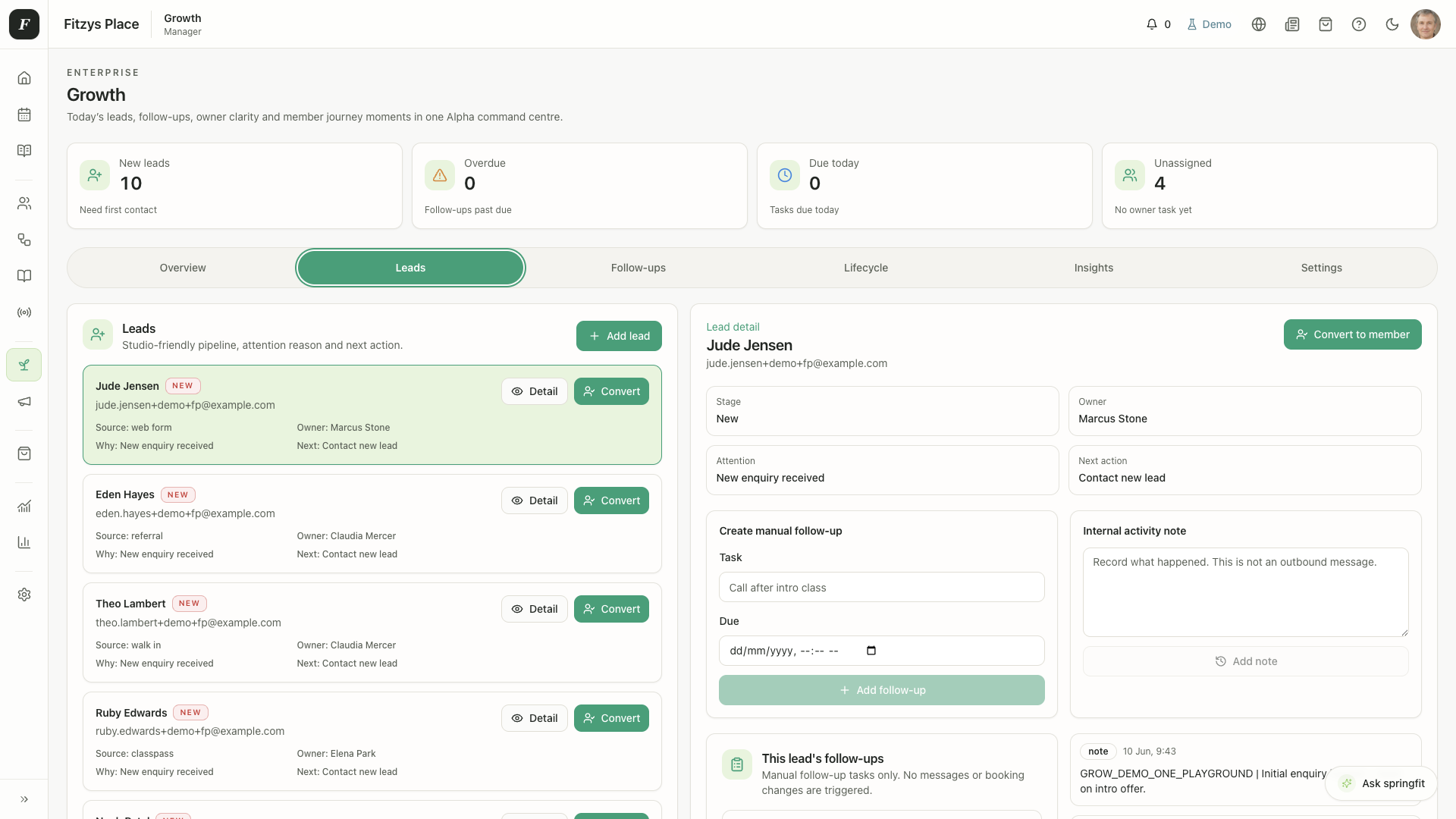This screenshot has height=819, width=1456.
Task: Select the Eden Hayes lead name
Action: (125, 494)
